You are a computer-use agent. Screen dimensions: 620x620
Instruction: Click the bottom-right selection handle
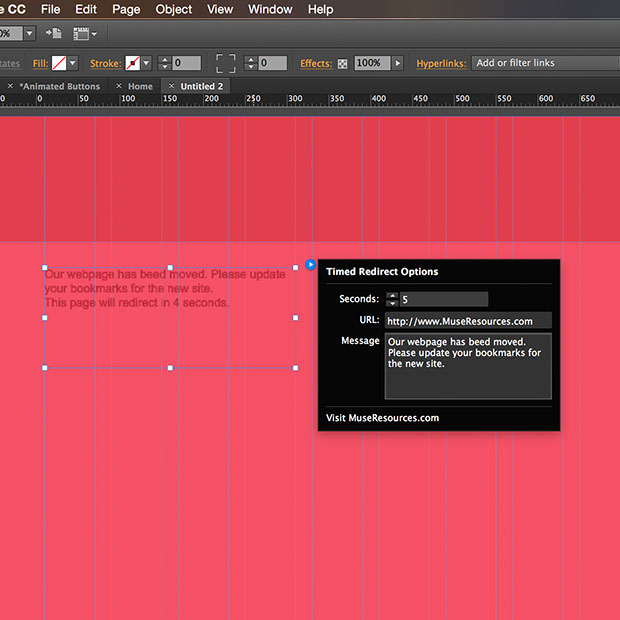[295, 368]
